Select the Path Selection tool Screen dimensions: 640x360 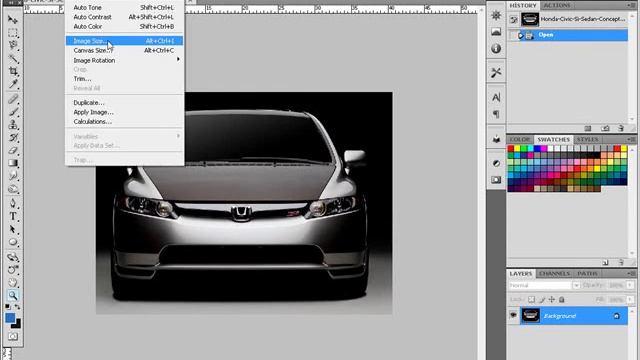pos(13,229)
